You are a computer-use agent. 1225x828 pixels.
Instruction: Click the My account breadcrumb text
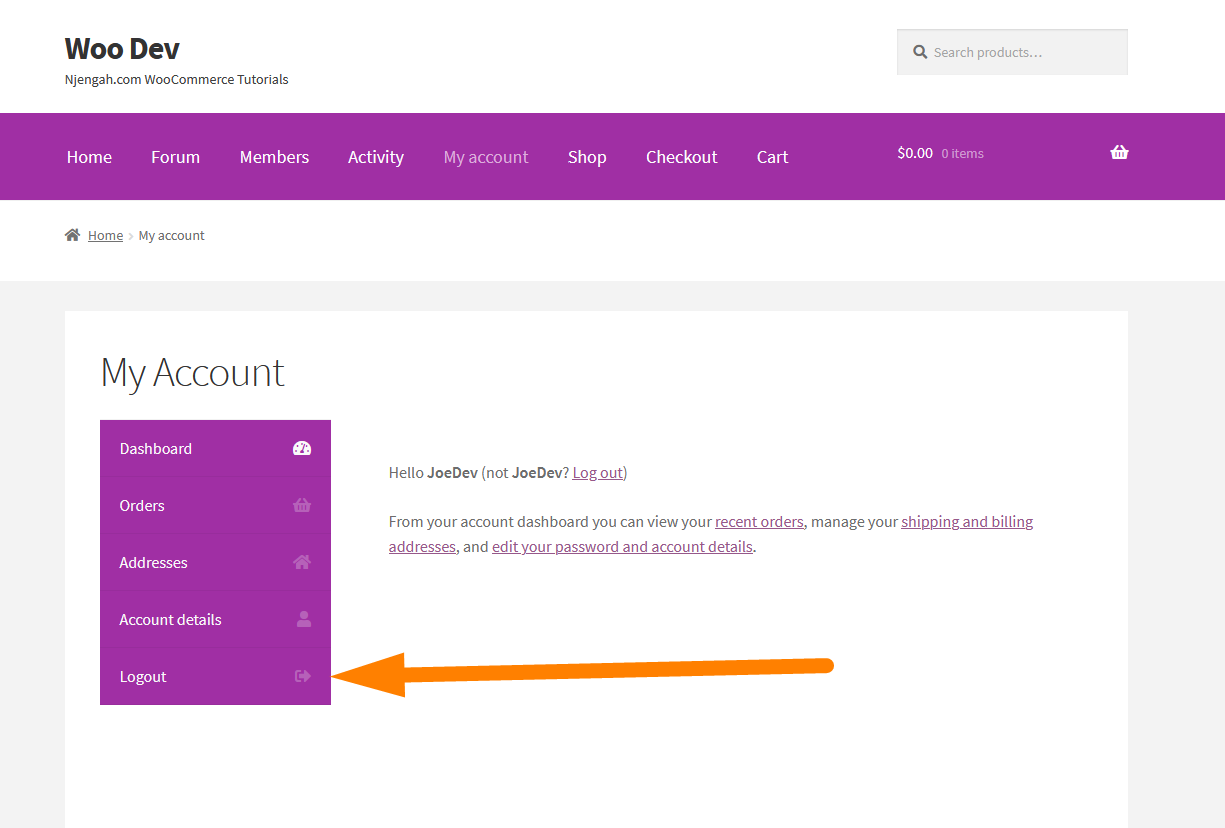[x=172, y=235]
